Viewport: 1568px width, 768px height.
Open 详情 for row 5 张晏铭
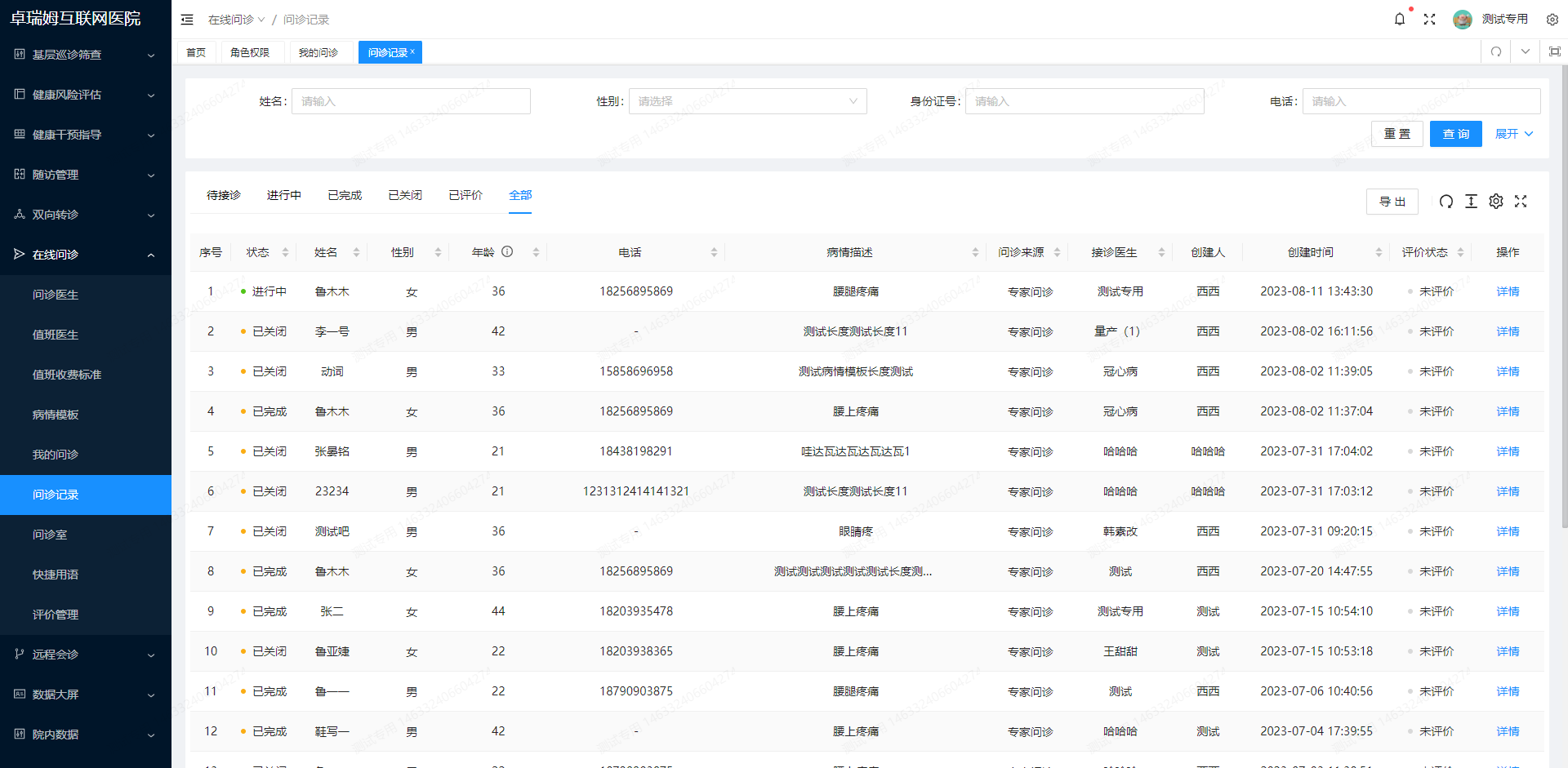tap(1508, 451)
